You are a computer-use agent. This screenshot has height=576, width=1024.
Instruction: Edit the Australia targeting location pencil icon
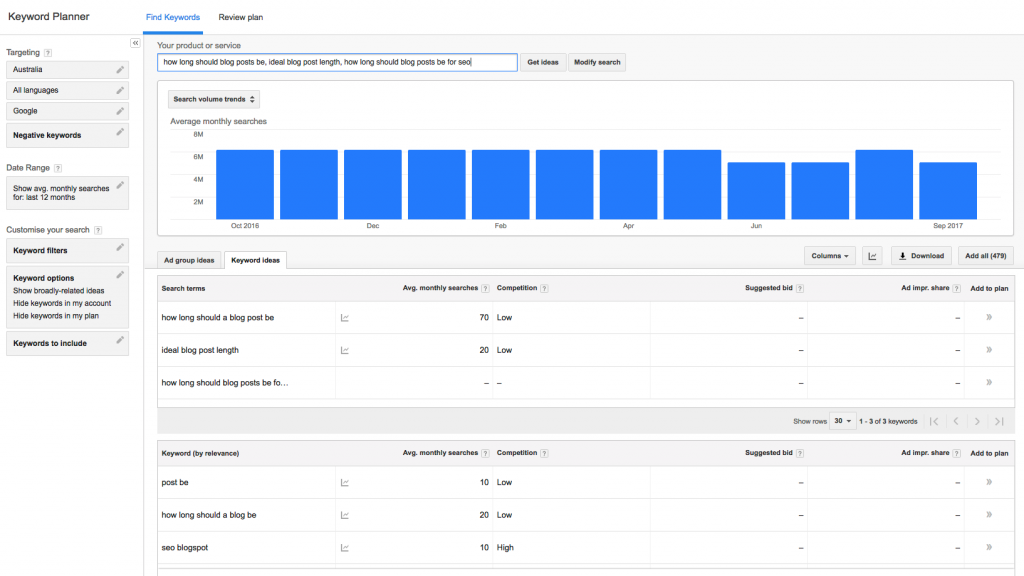tap(120, 70)
